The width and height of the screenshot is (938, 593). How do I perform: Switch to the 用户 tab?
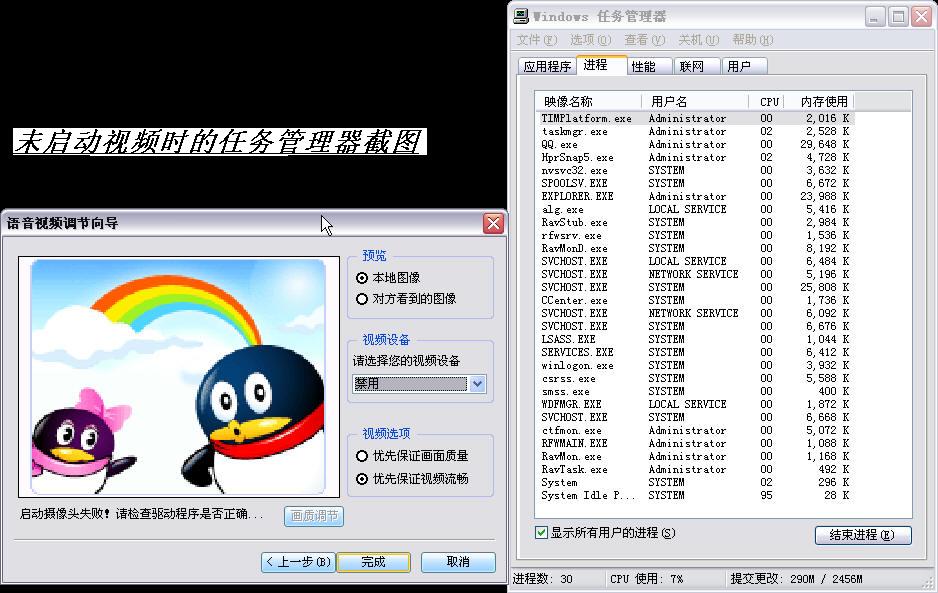745,66
